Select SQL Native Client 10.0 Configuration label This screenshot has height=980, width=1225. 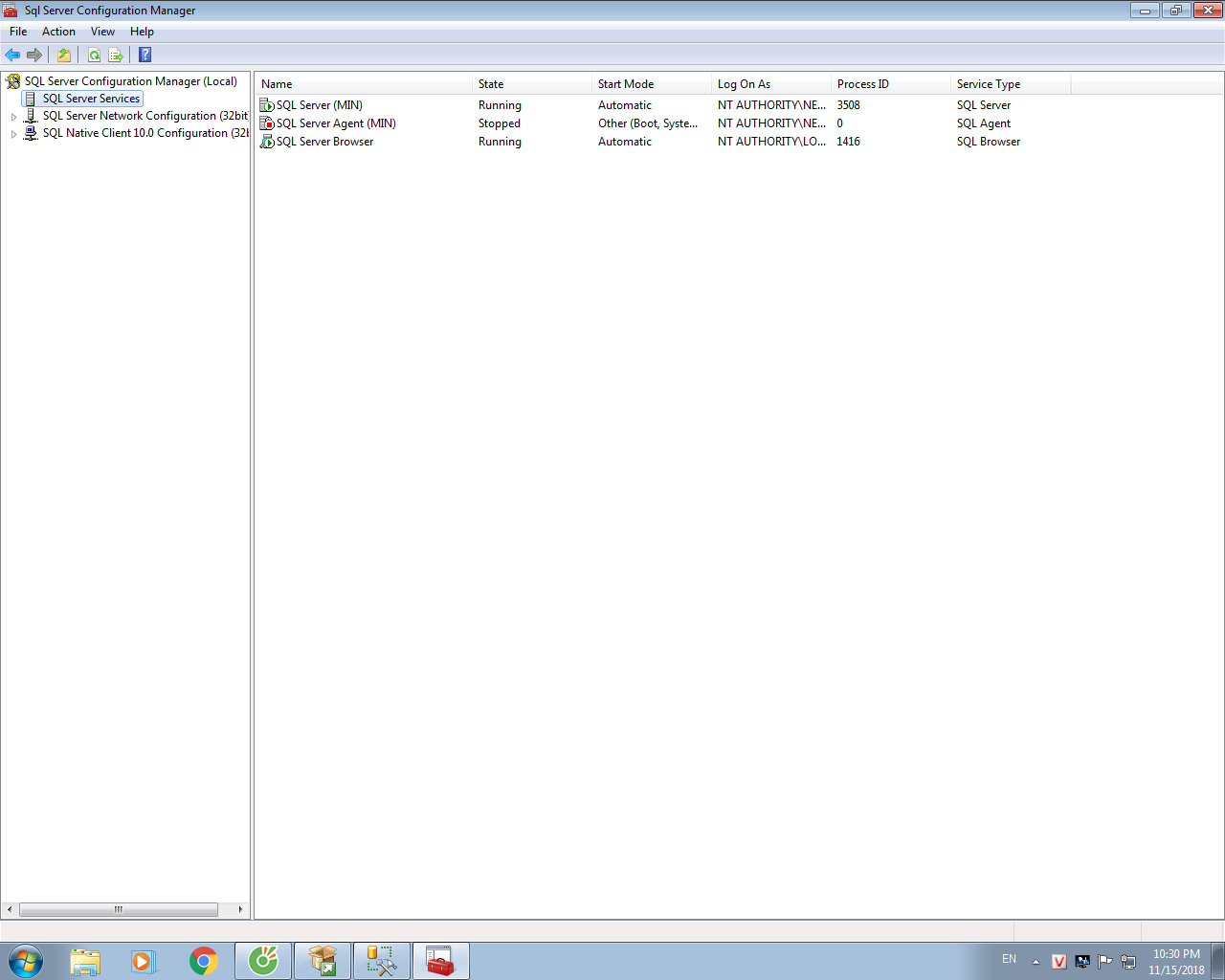(145, 133)
